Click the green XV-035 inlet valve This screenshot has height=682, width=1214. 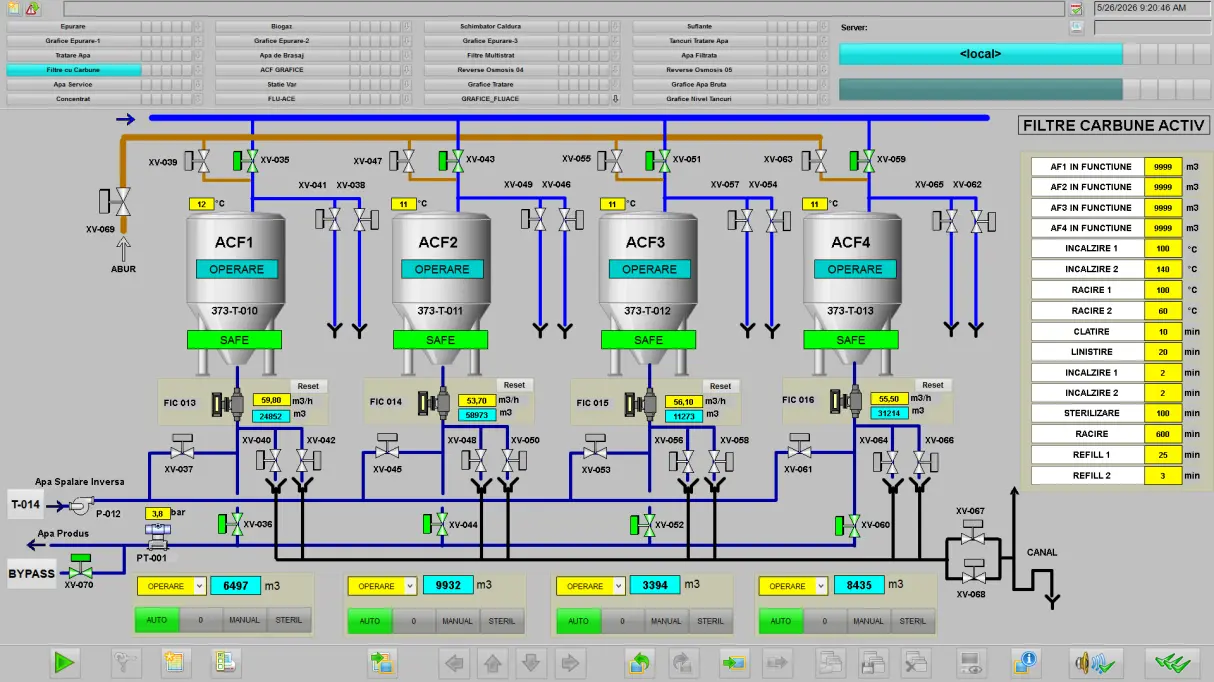(247, 159)
